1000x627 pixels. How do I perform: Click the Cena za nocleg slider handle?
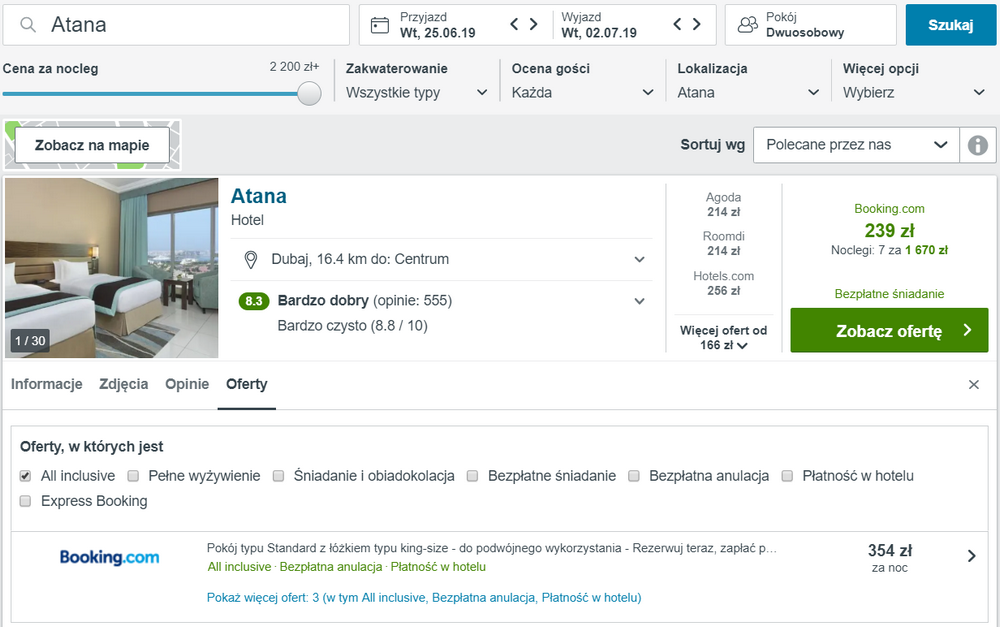pyautogui.click(x=309, y=94)
